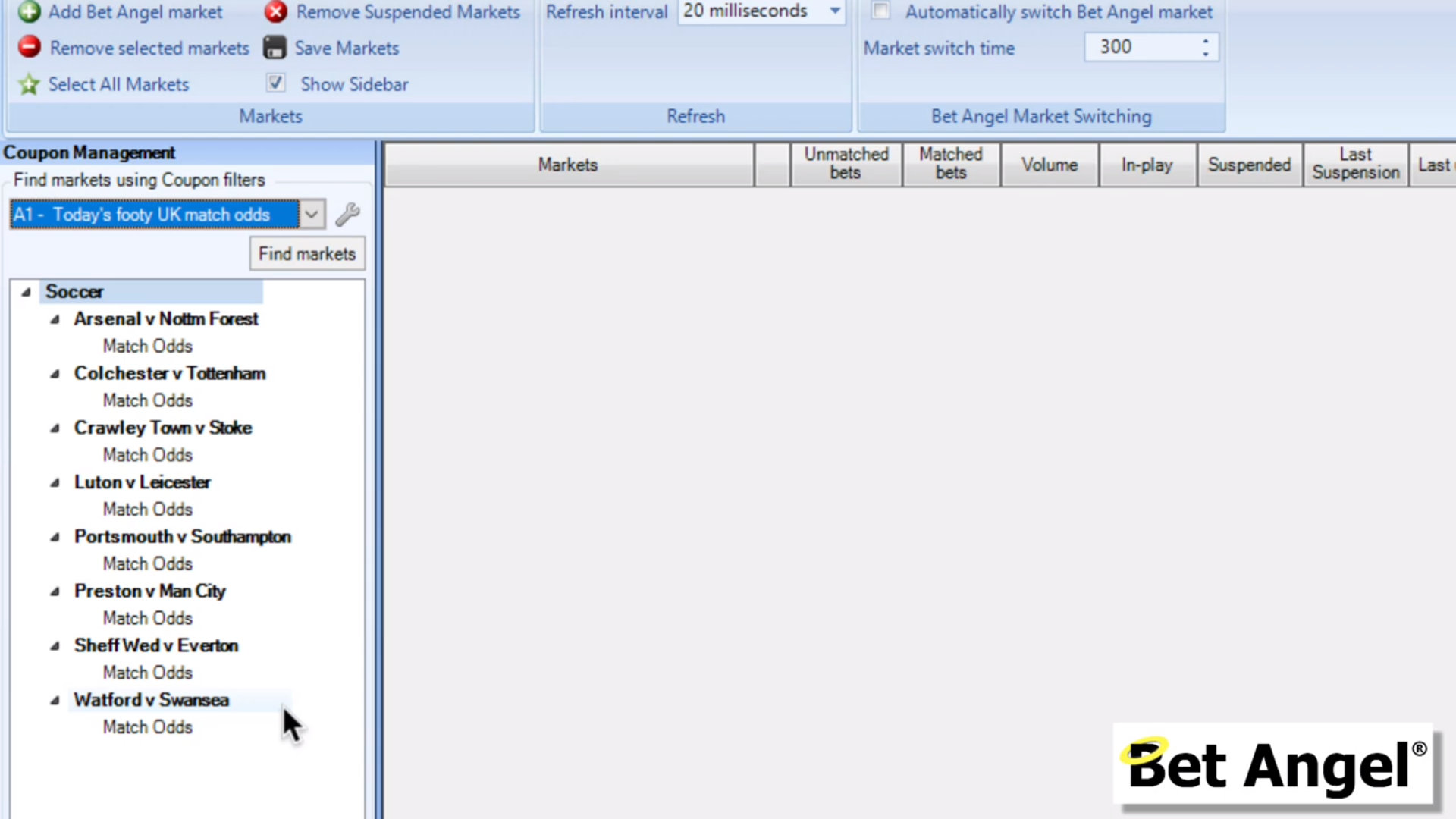1456x819 pixels.
Task: Select Match Odds under Watford v Swansea
Action: tap(147, 726)
